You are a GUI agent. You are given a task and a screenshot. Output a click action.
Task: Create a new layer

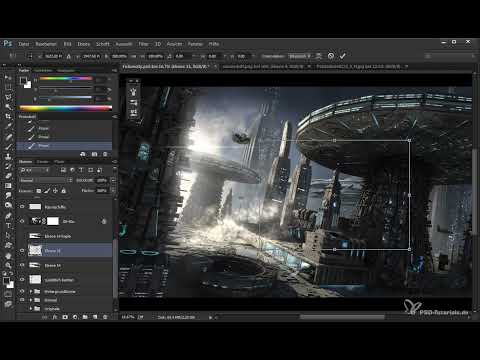(95, 317)
